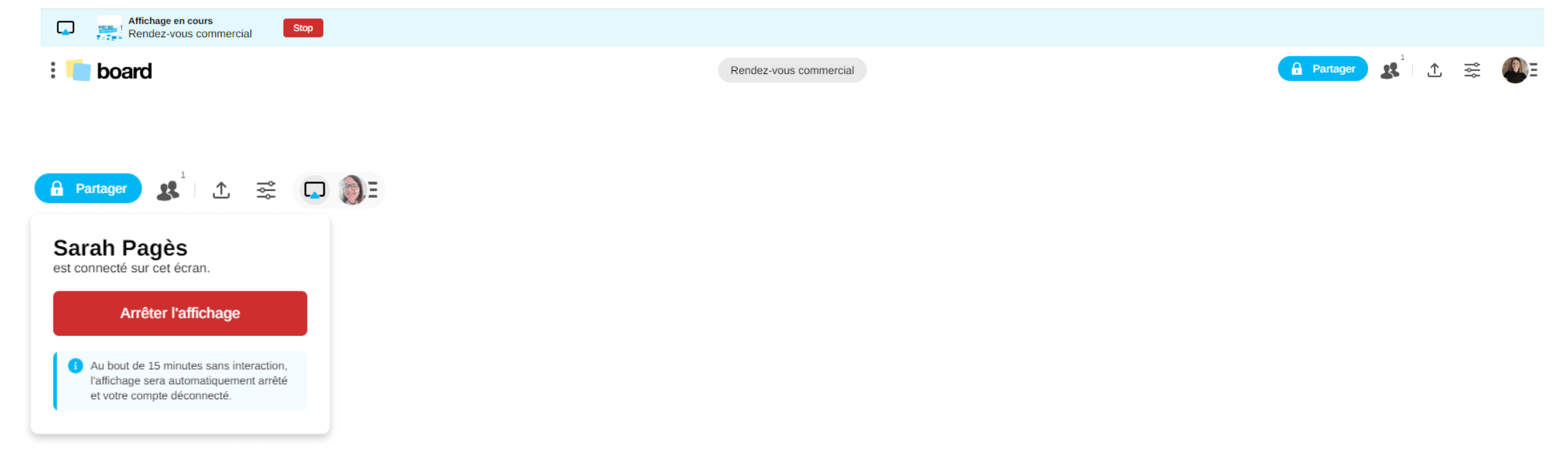
Task: Open the participants icon in the header bar
Action: pyautogui.click(x=1390, y=71)
